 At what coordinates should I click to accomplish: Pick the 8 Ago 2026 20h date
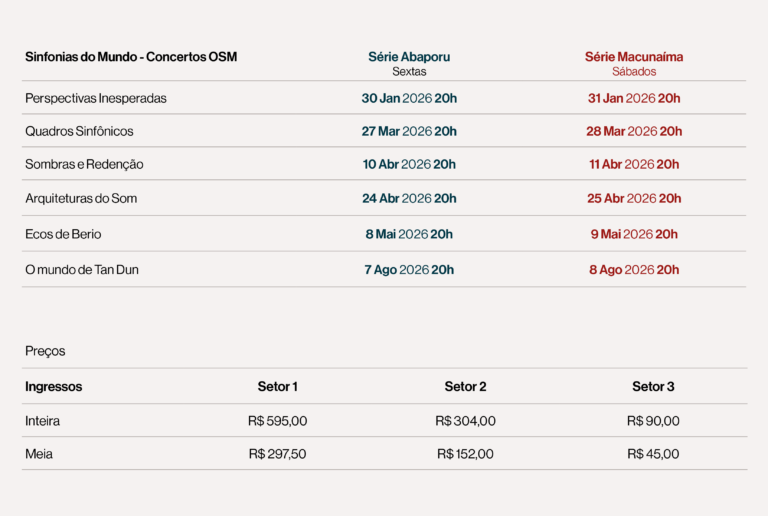pos(634,269)
